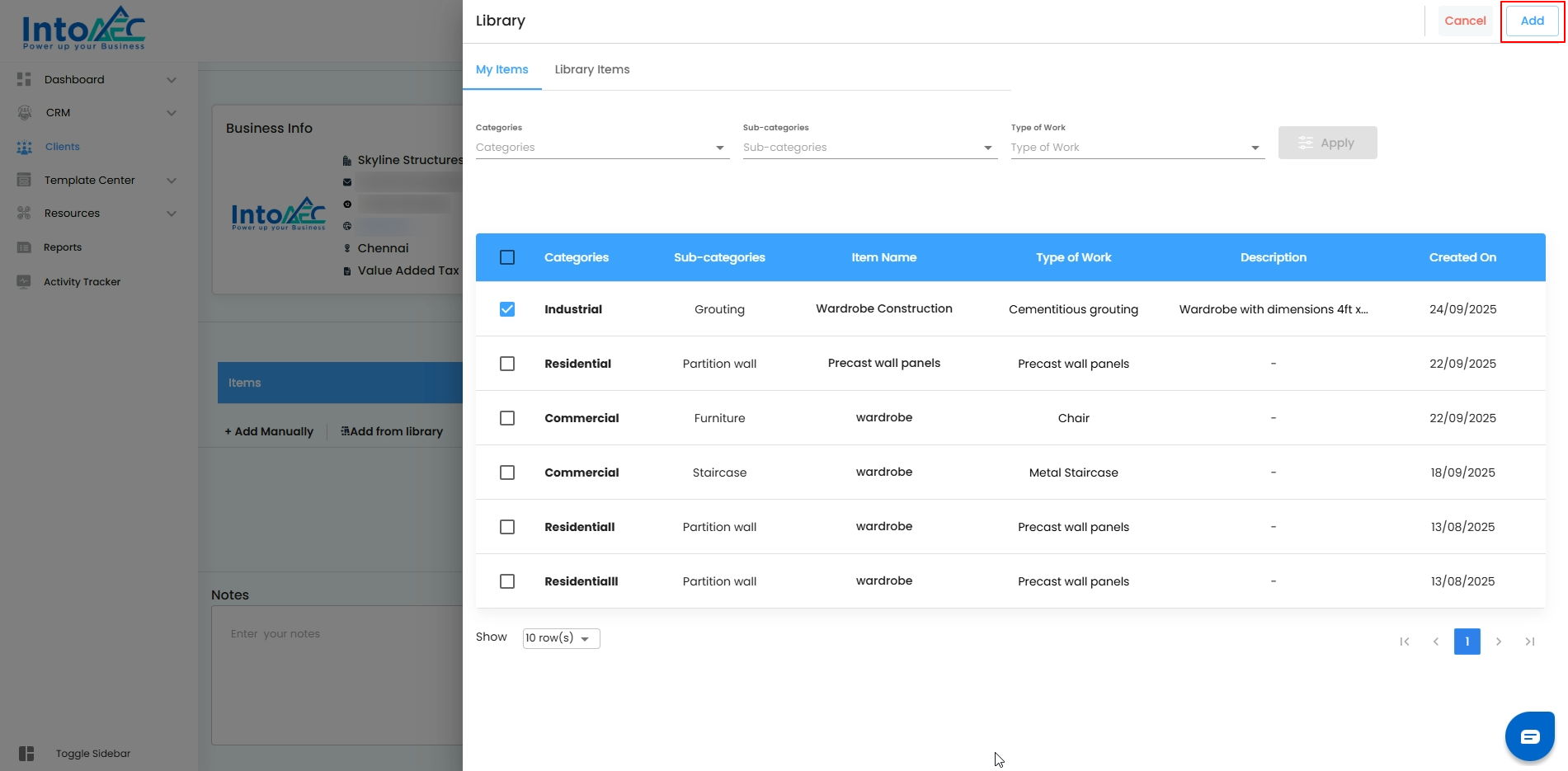Click the Toggle Sidebar icon

click(26, 753)
